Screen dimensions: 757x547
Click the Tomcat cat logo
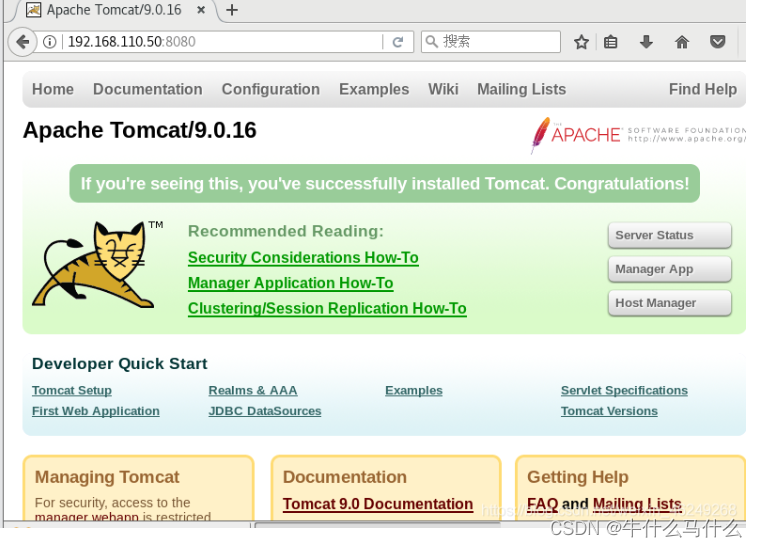coord(95,264)
